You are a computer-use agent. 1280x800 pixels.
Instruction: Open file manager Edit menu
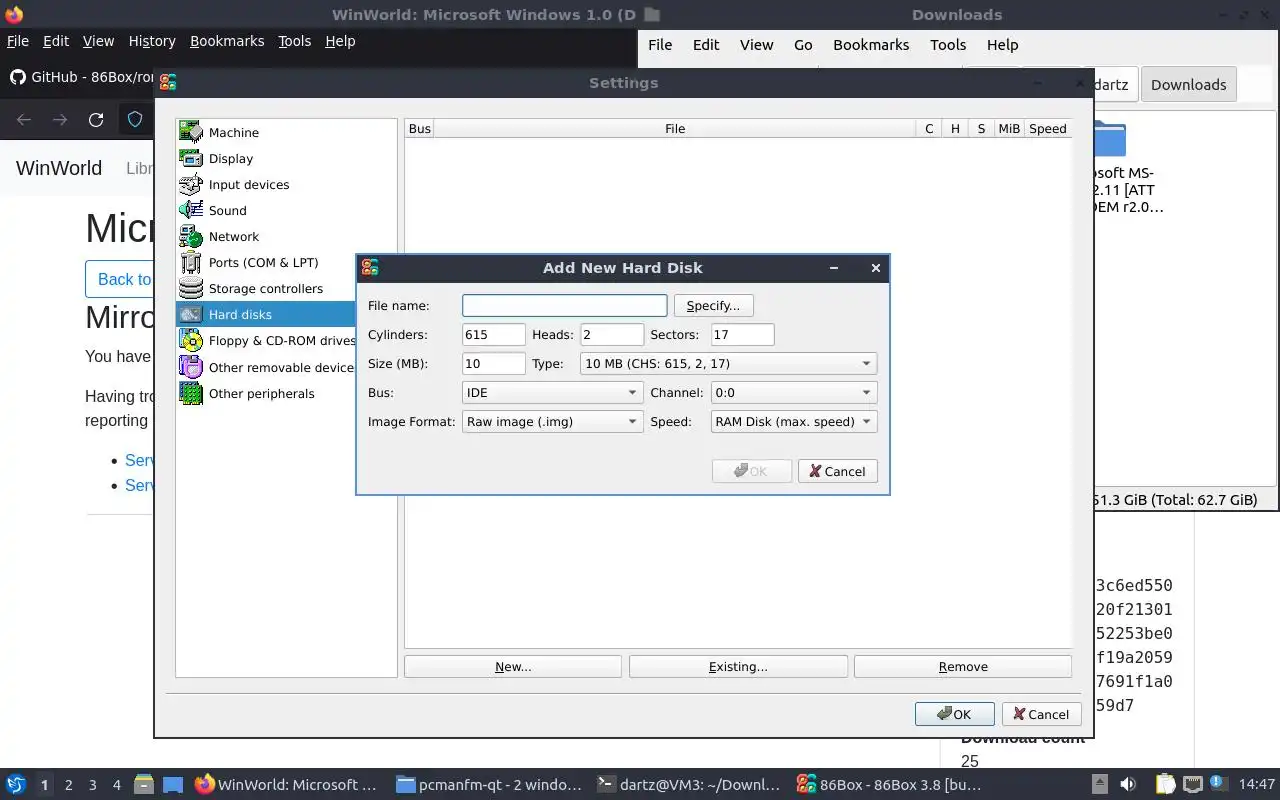pyautogui.click(x=706, y=45)
